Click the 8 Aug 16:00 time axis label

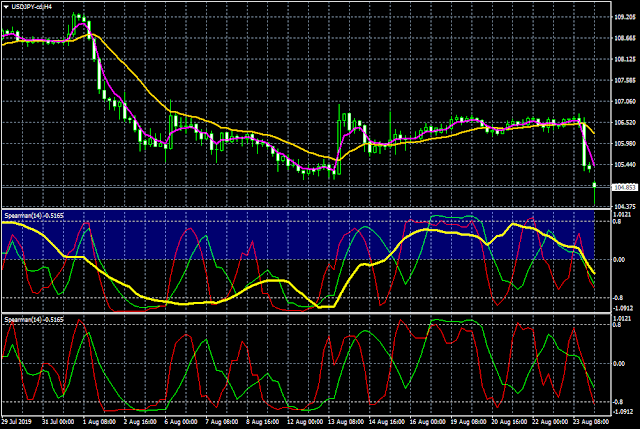[x=262, y=422]
